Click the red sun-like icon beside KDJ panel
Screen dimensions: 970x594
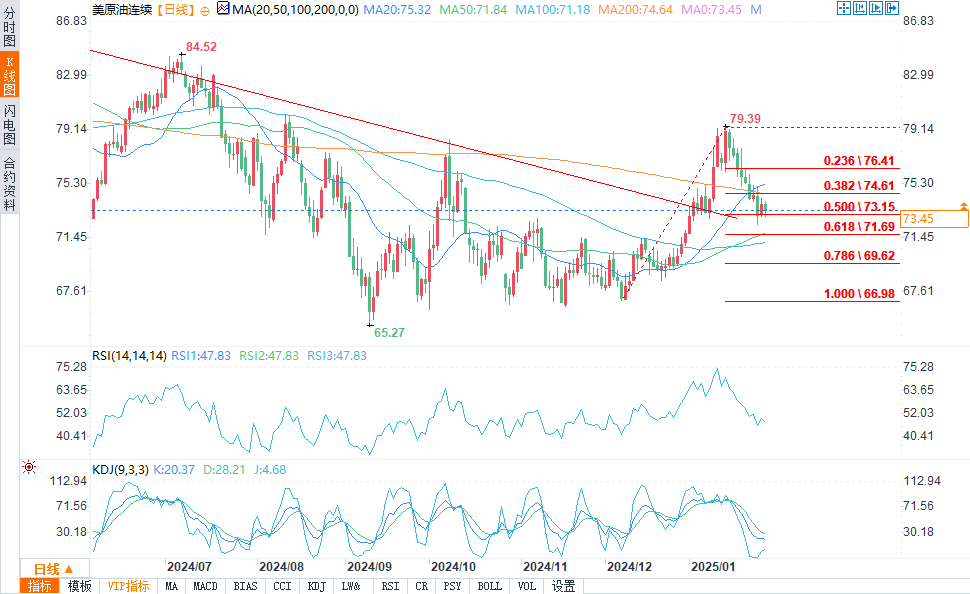pyautogui.click(x=29, y=467)
